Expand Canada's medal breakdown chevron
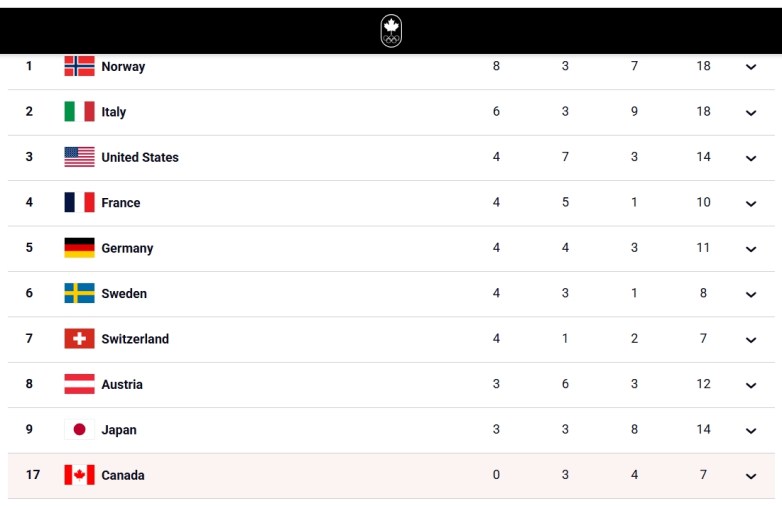Screen dimensions: 782x506 pyautogui.click(x=751, y=476)
